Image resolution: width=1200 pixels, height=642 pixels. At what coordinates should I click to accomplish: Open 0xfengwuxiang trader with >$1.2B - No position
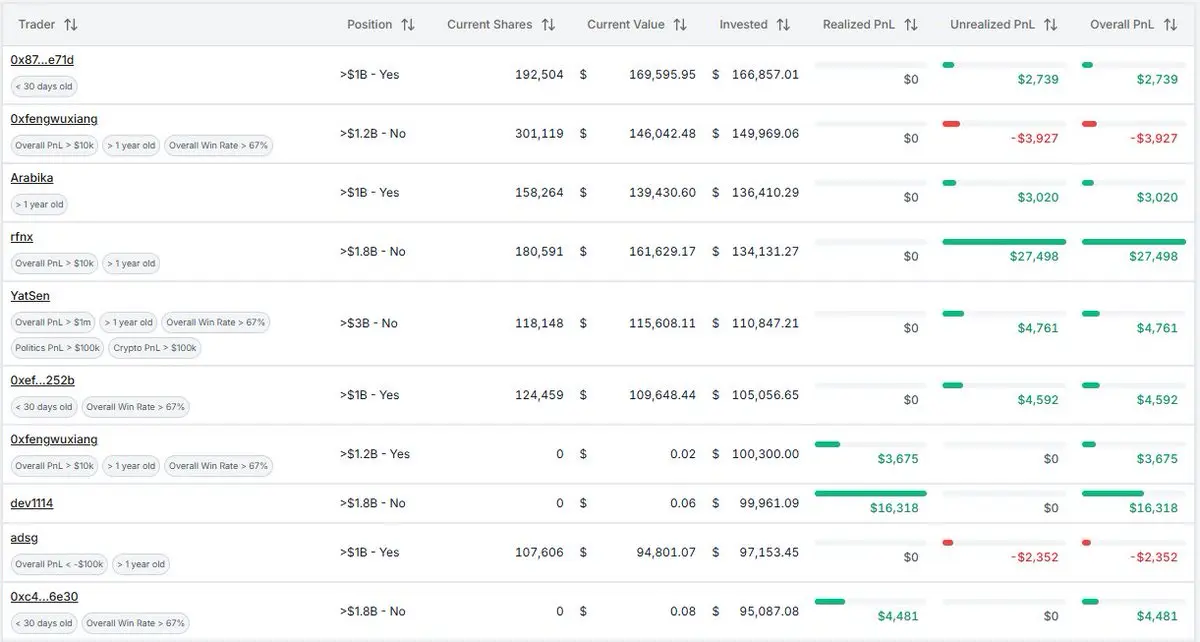(x=54, y=119)
